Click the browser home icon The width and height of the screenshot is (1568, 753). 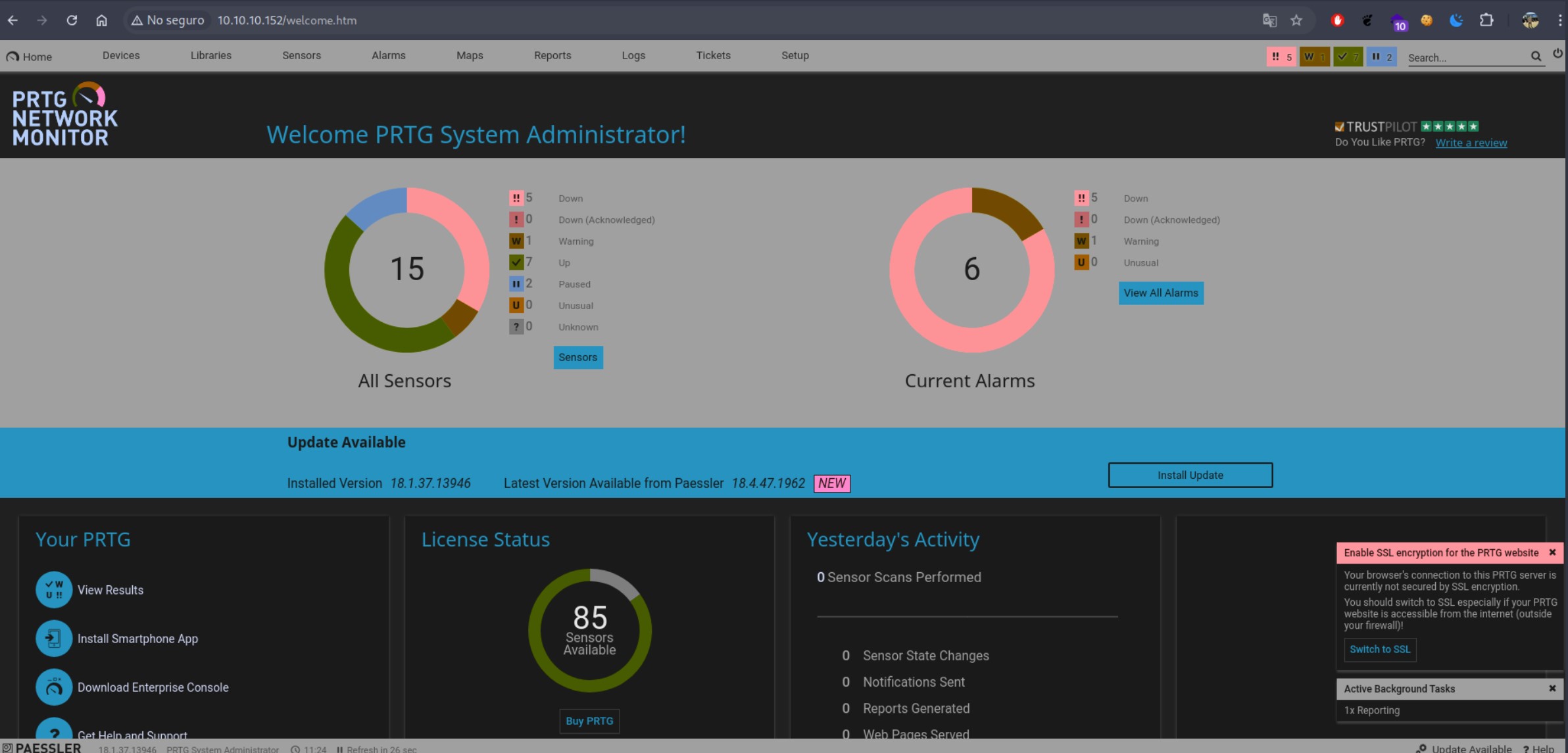[x=101, y=20]
